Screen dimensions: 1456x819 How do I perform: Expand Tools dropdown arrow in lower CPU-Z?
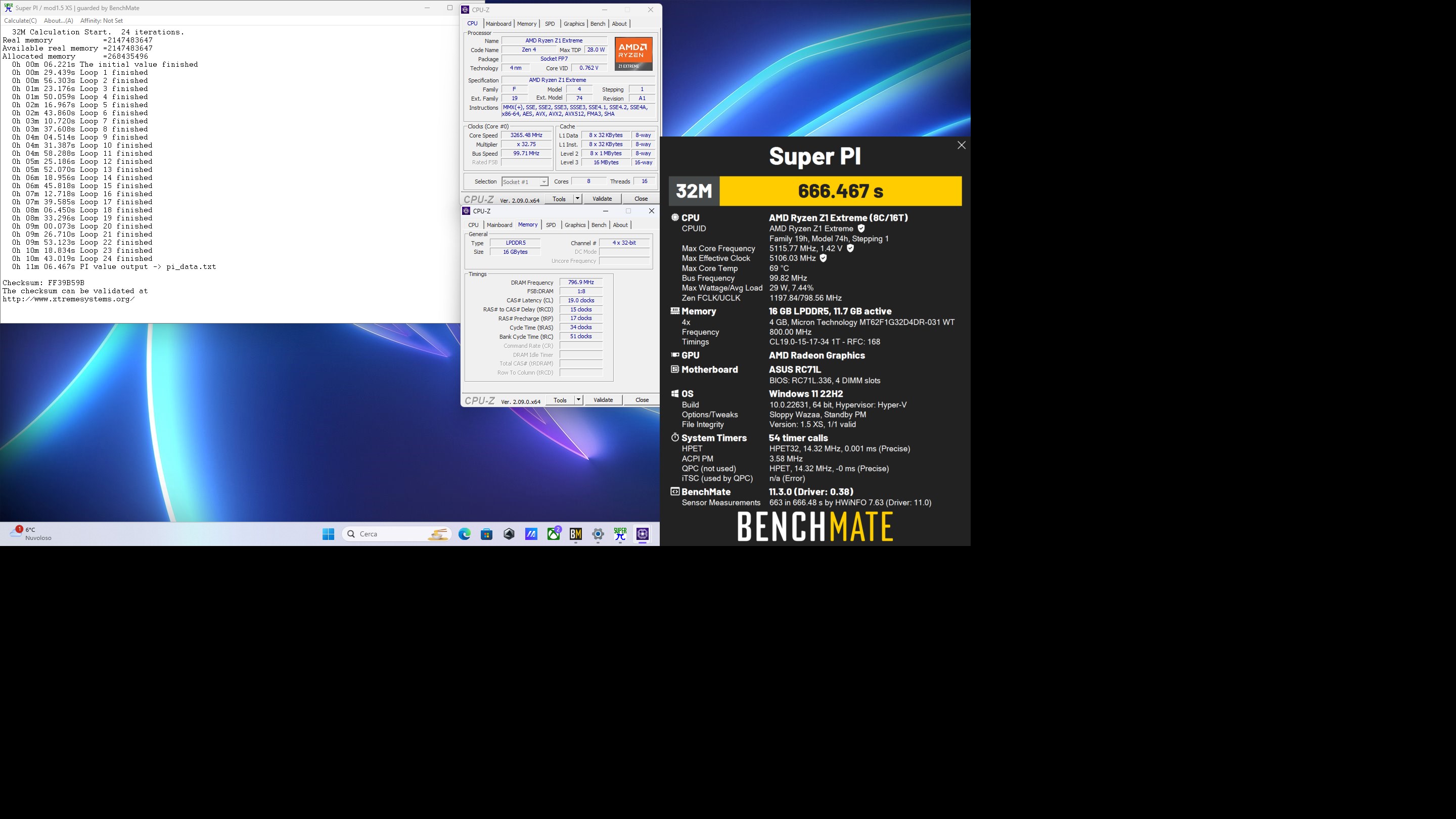tap(579, 400)
